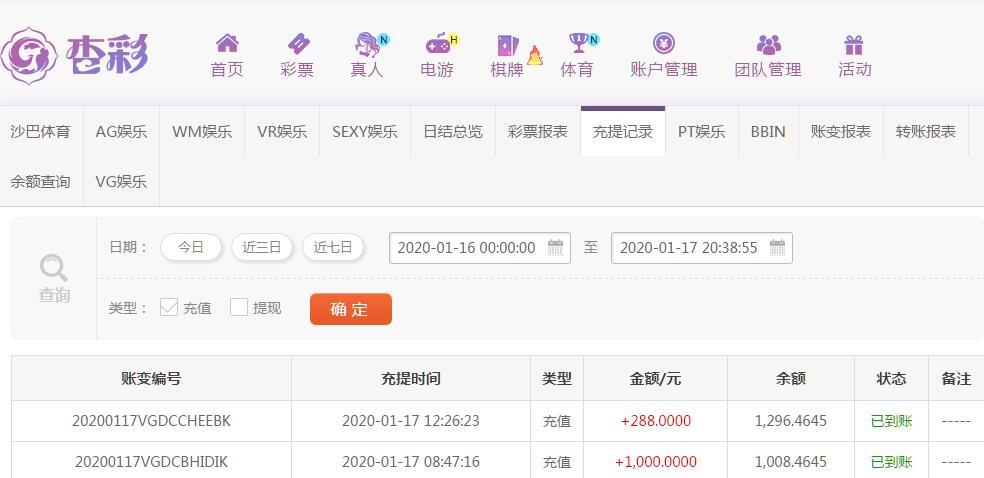Click the 彩票 lottery ticket icon
The image size is (984, 478).
click(298, 44)
